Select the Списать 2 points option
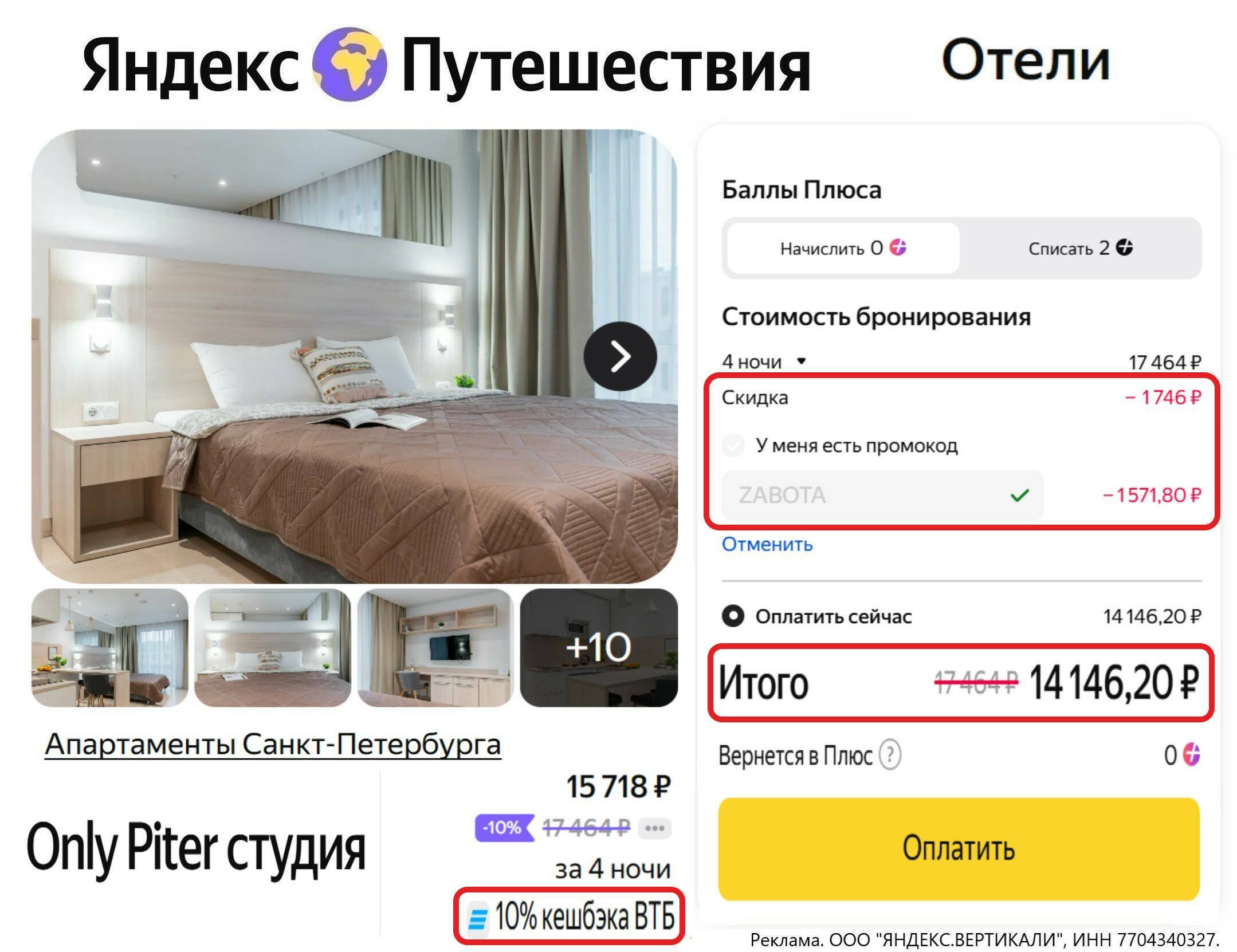Image resolution: width=1237 pixels, height=952 pixels. point(1080,248)
